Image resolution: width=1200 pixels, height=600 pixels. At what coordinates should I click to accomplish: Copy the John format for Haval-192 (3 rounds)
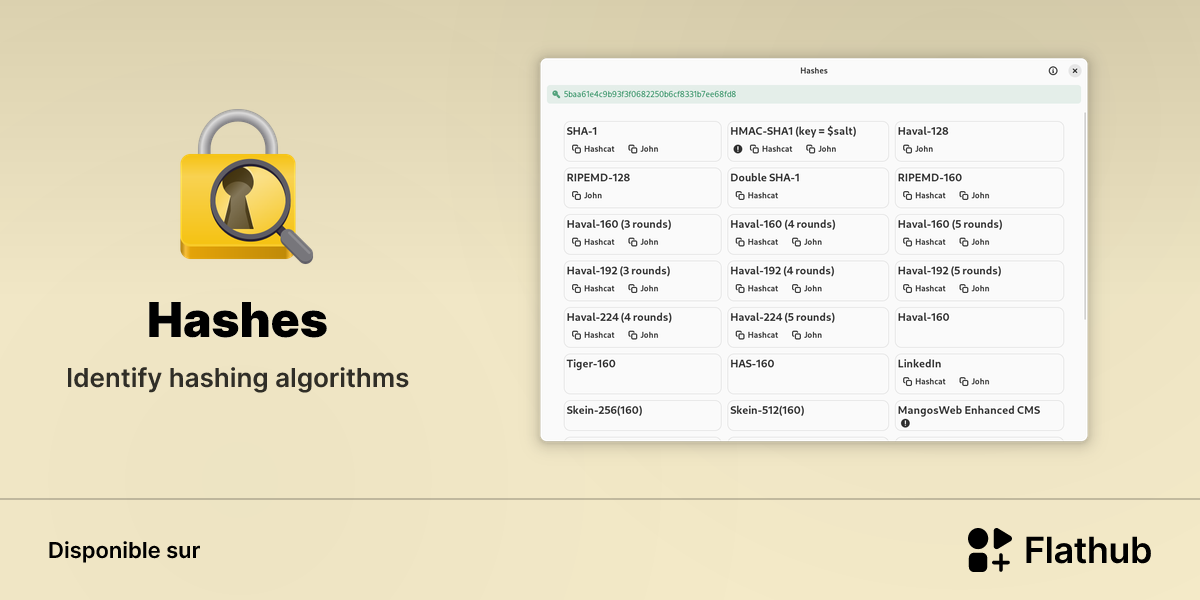pos(643,288)
